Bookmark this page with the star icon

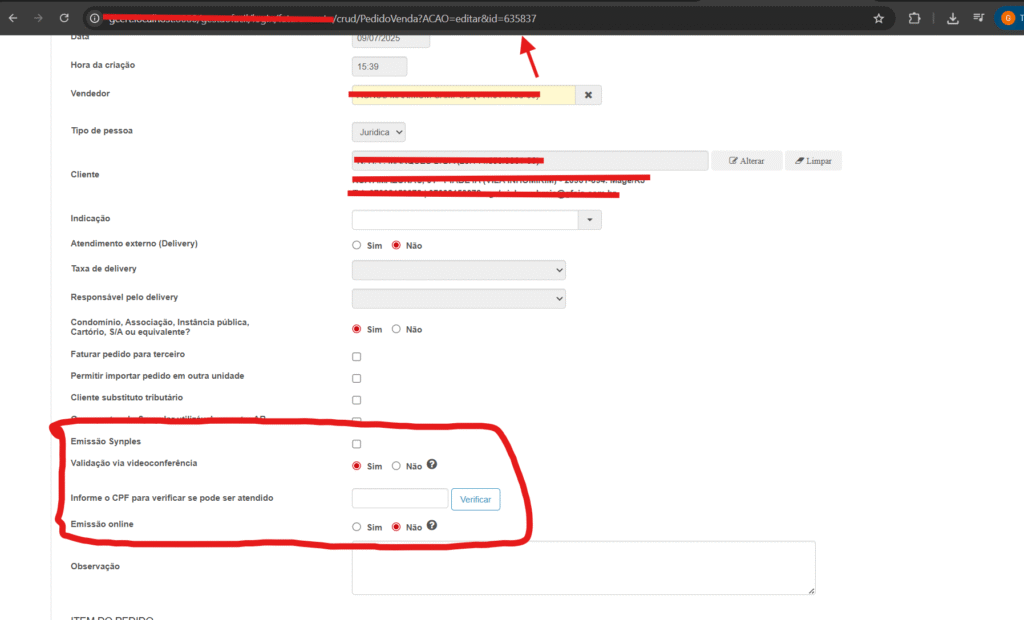(x=878, y=18)
